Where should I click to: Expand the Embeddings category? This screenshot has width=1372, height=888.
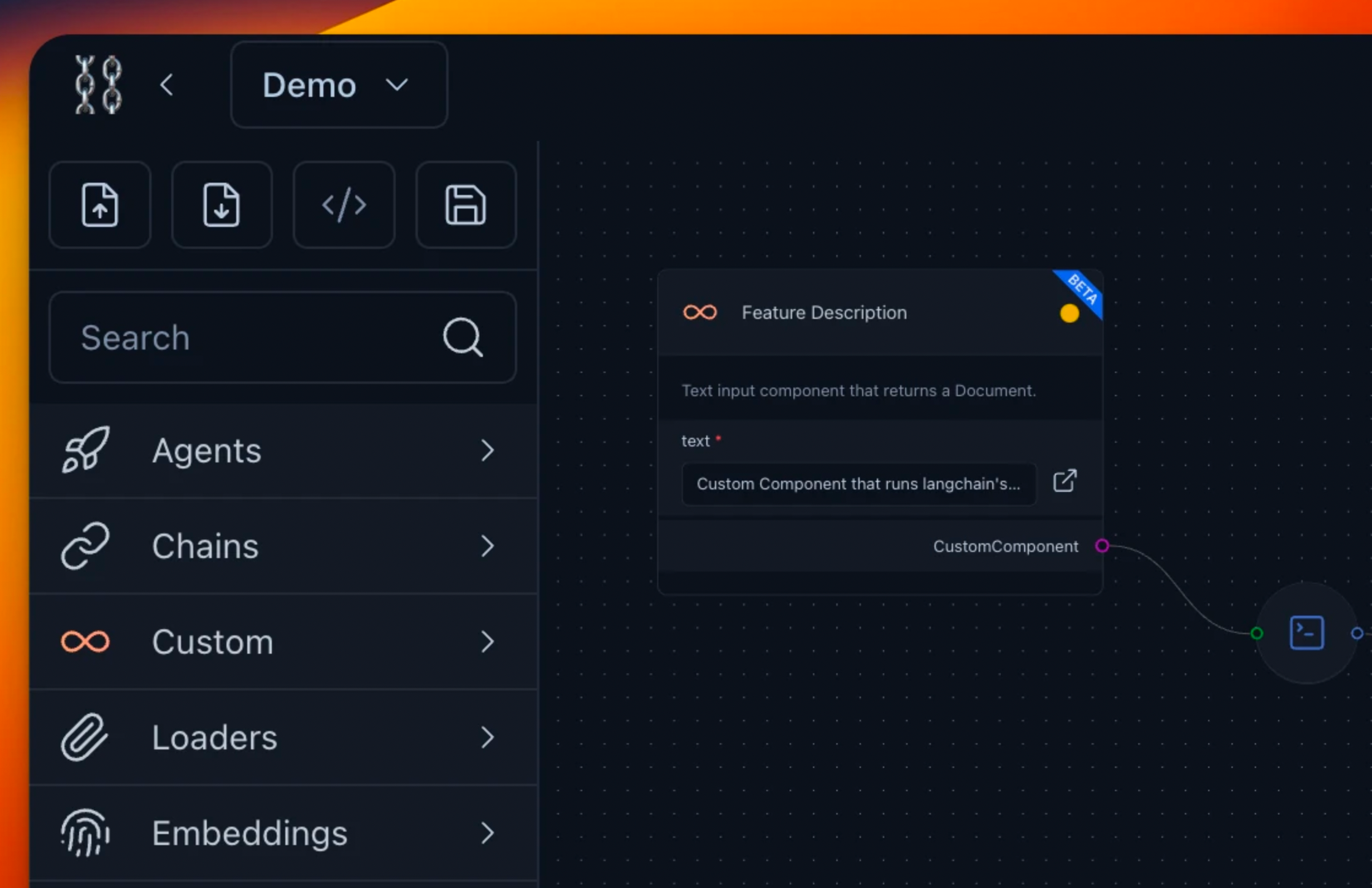[282, 833]
